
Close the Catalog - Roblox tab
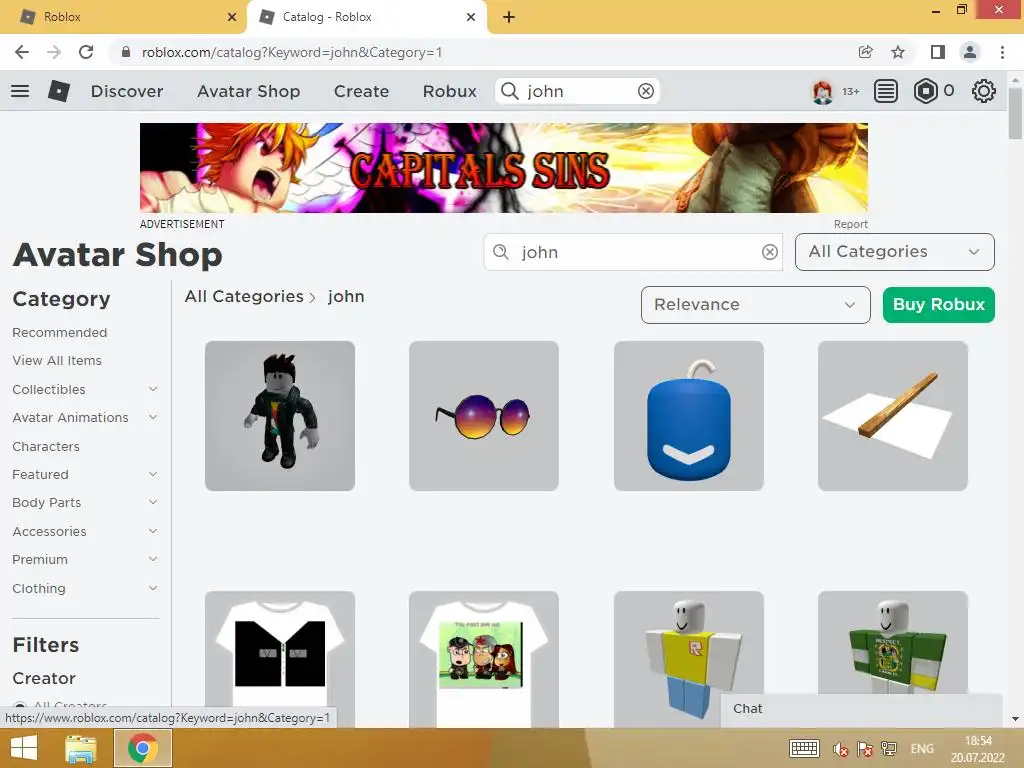pyautogui.click(x=471, y=17)
